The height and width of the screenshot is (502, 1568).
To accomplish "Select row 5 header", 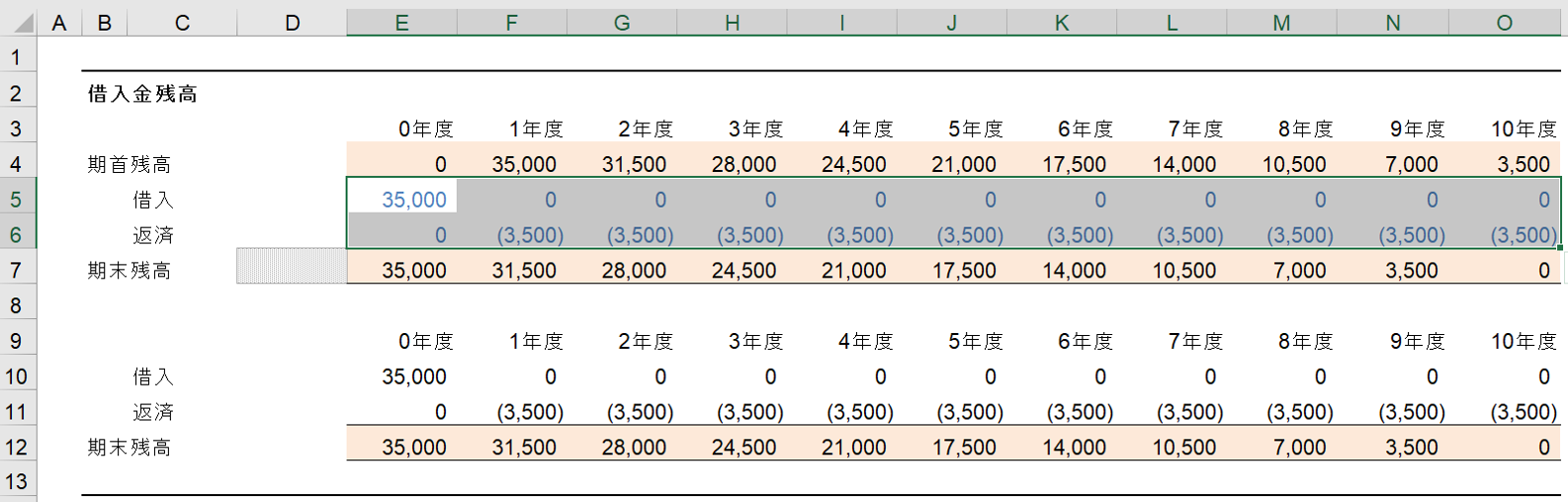I will [17, 200].
